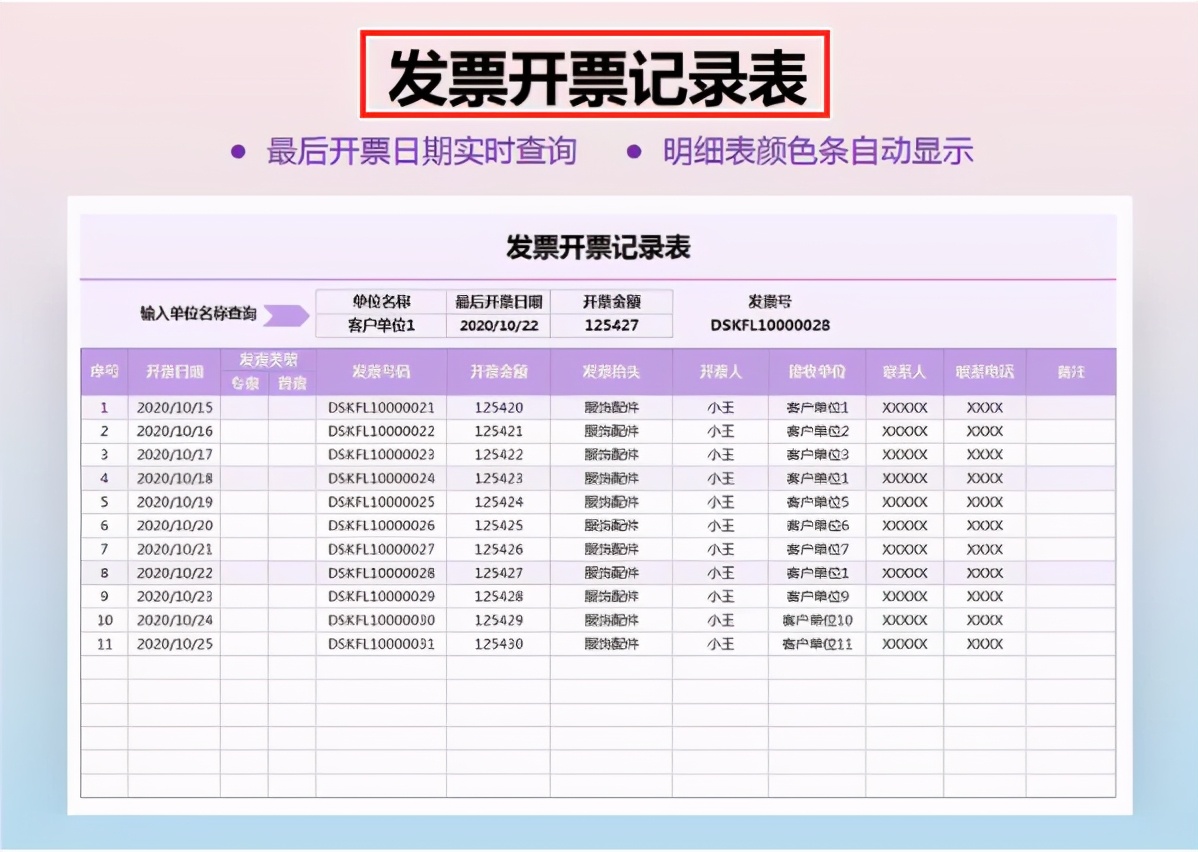This screenshot has height=852, width=1198.
Task: Select the 序号 column header
Action: pos(104,371)
